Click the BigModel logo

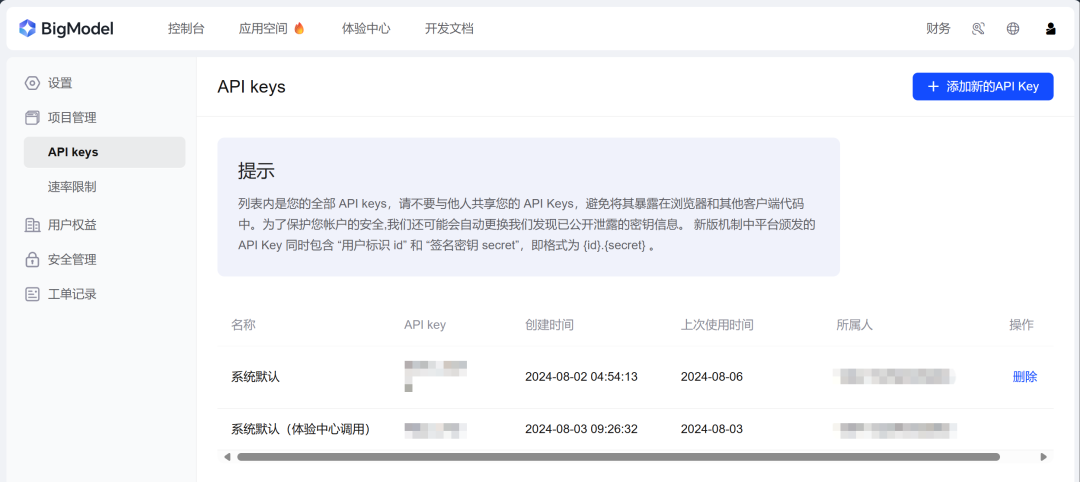[x=66, y=28]
